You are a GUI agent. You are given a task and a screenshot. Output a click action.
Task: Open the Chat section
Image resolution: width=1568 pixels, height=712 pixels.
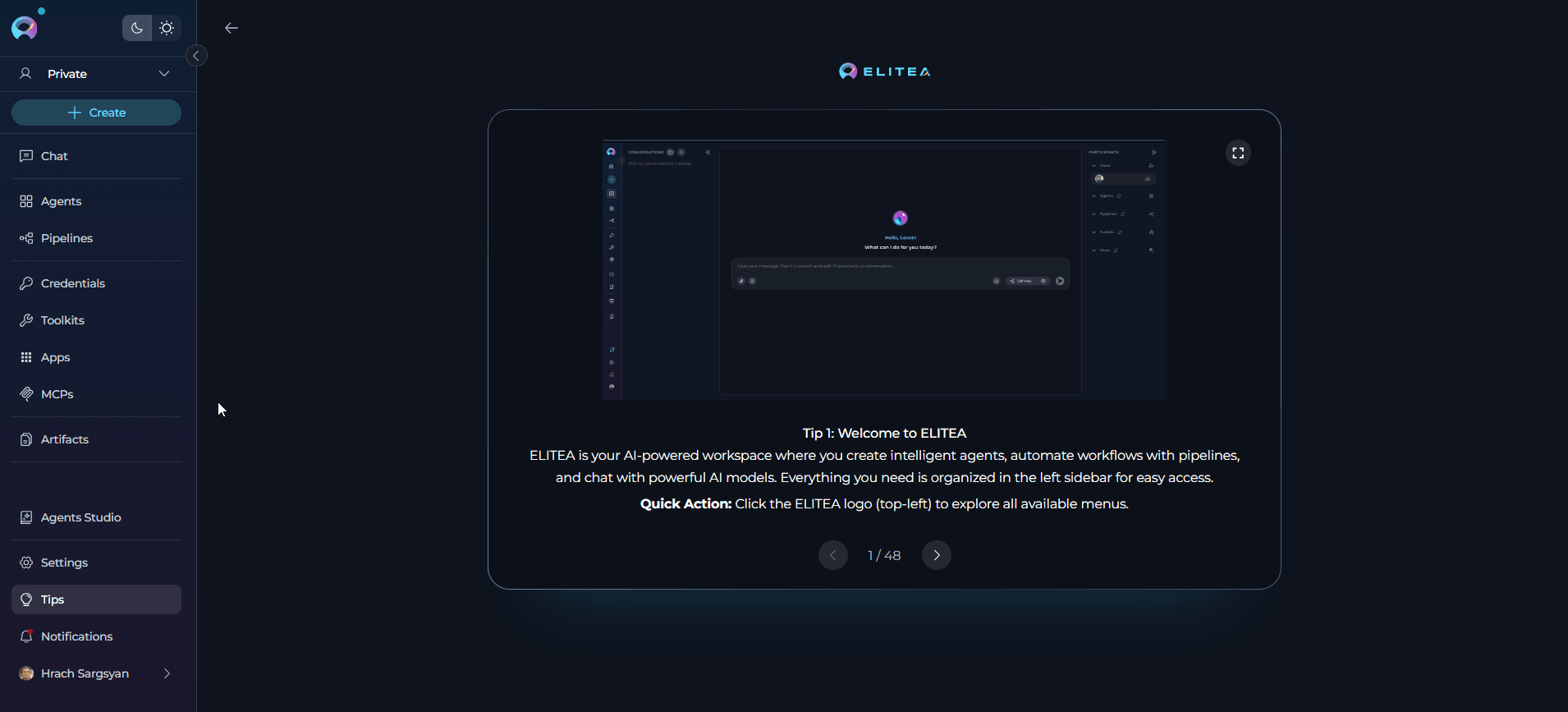click(54, 156)
